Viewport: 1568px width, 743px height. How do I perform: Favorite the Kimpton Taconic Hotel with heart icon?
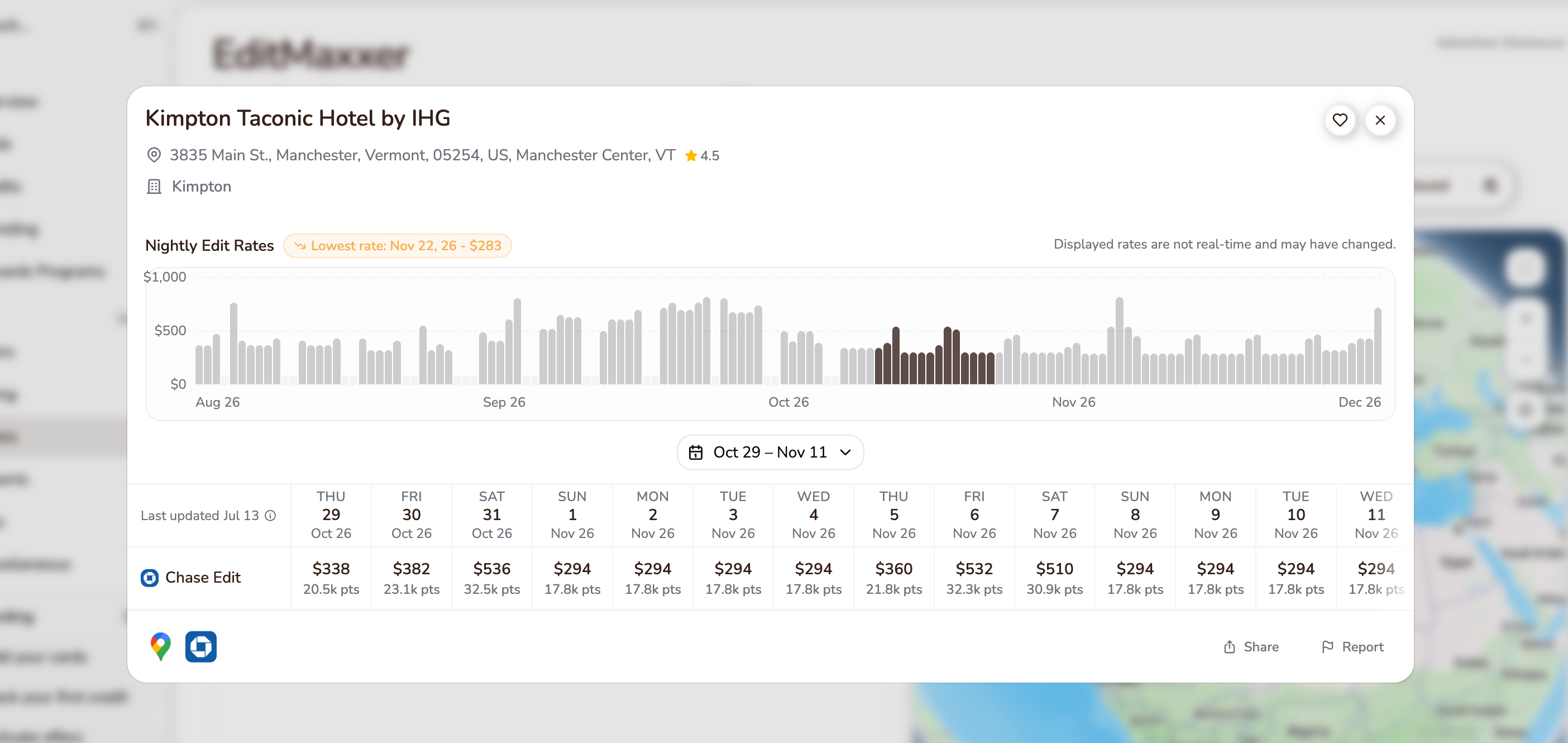click(x=1339, y=120)
